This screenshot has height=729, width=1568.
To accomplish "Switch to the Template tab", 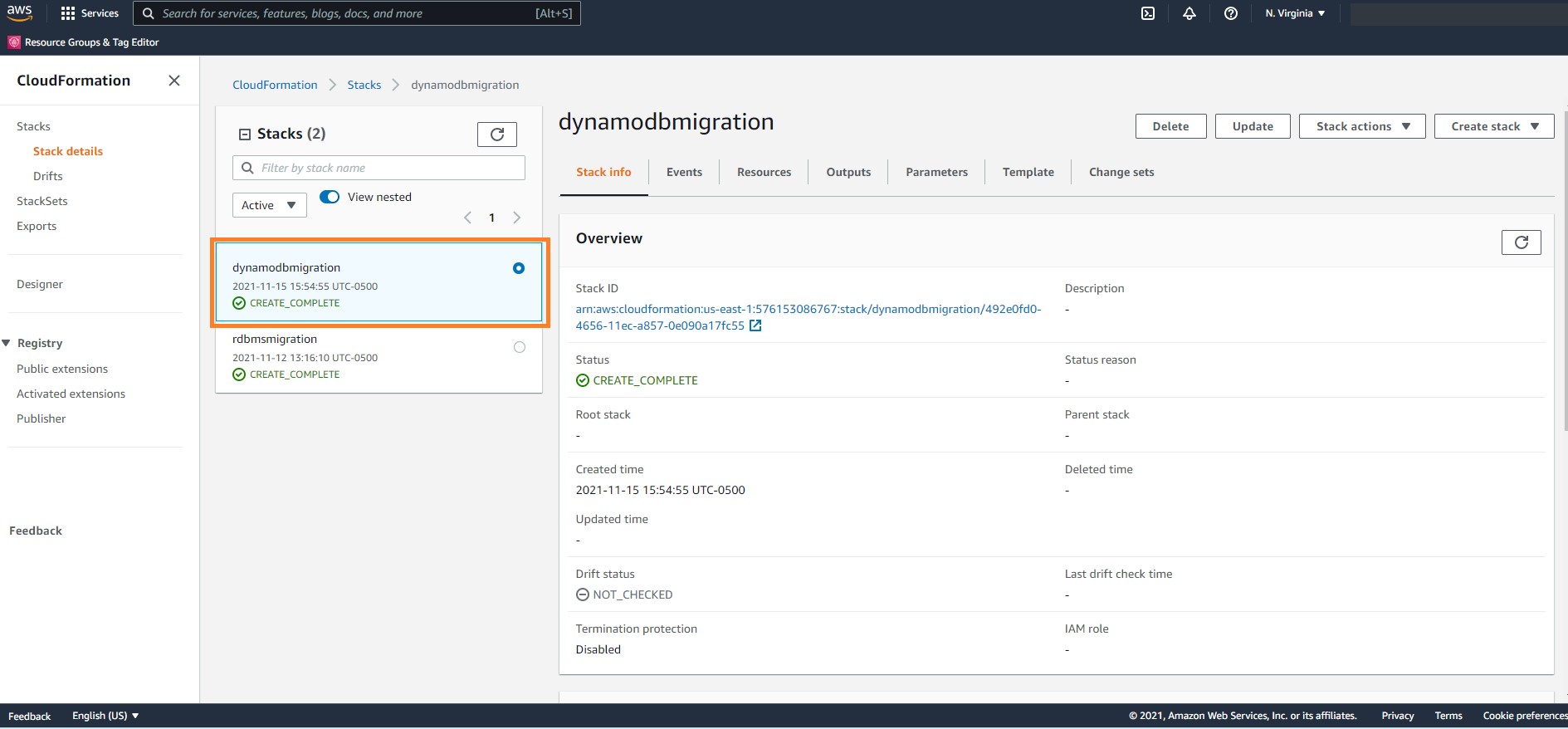I will (x=1028, y=172).
